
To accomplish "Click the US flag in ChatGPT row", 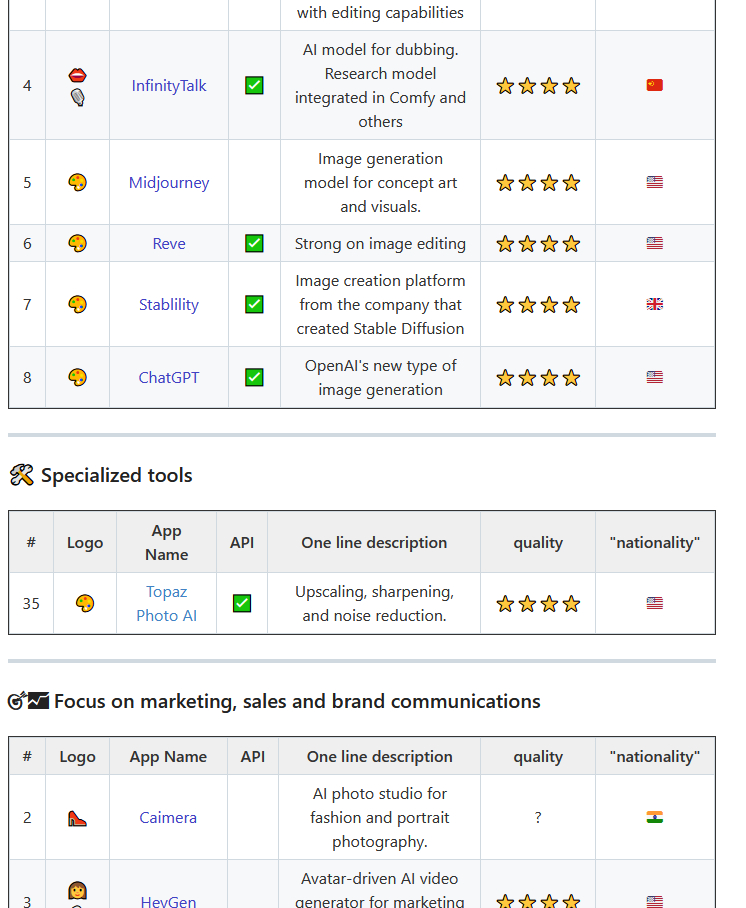I will click(655, 378).
